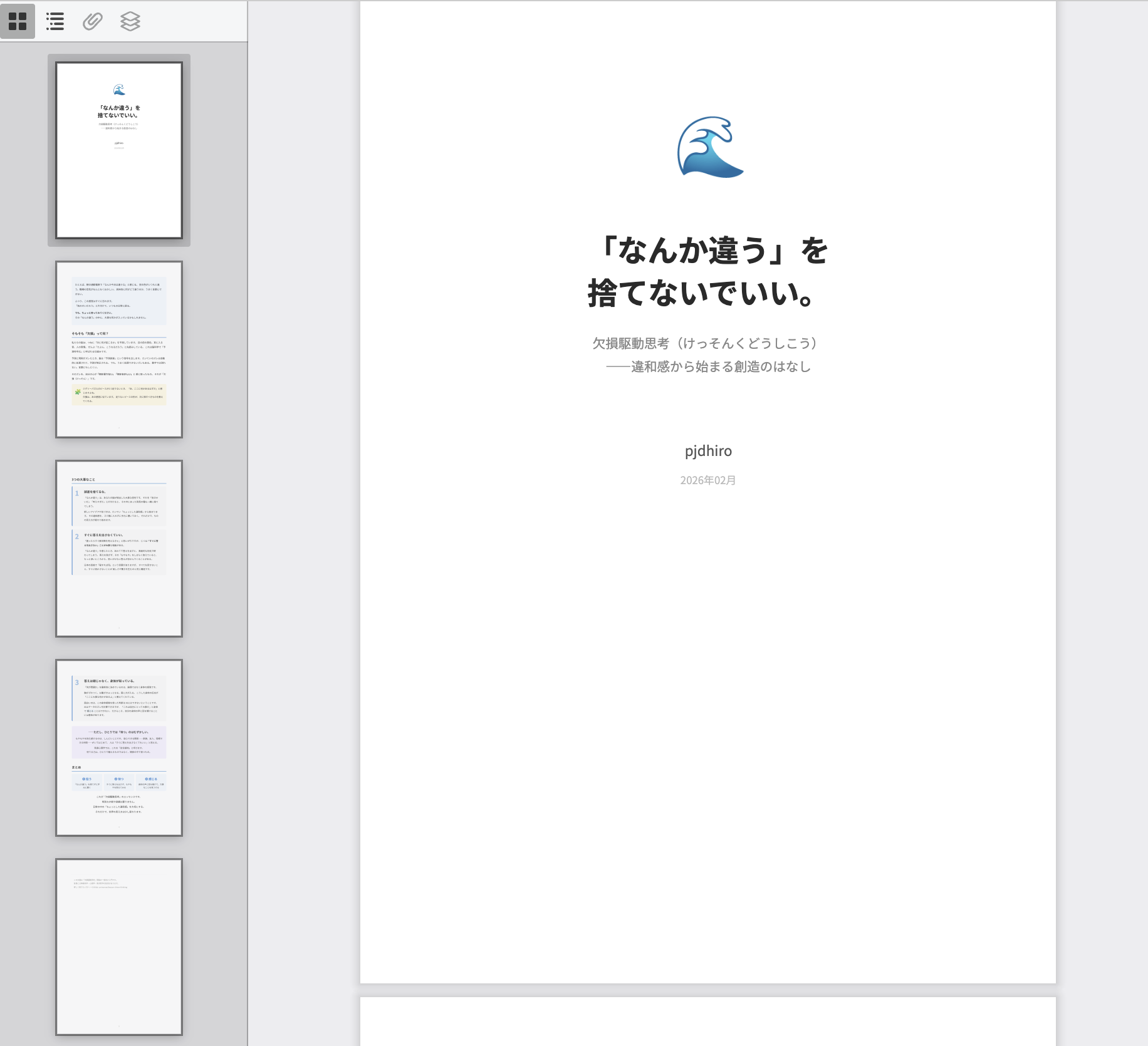Screen dimensions: 1148x1046
Task: Click the author name pjdhiro
Action: click(x=708, y=451)
